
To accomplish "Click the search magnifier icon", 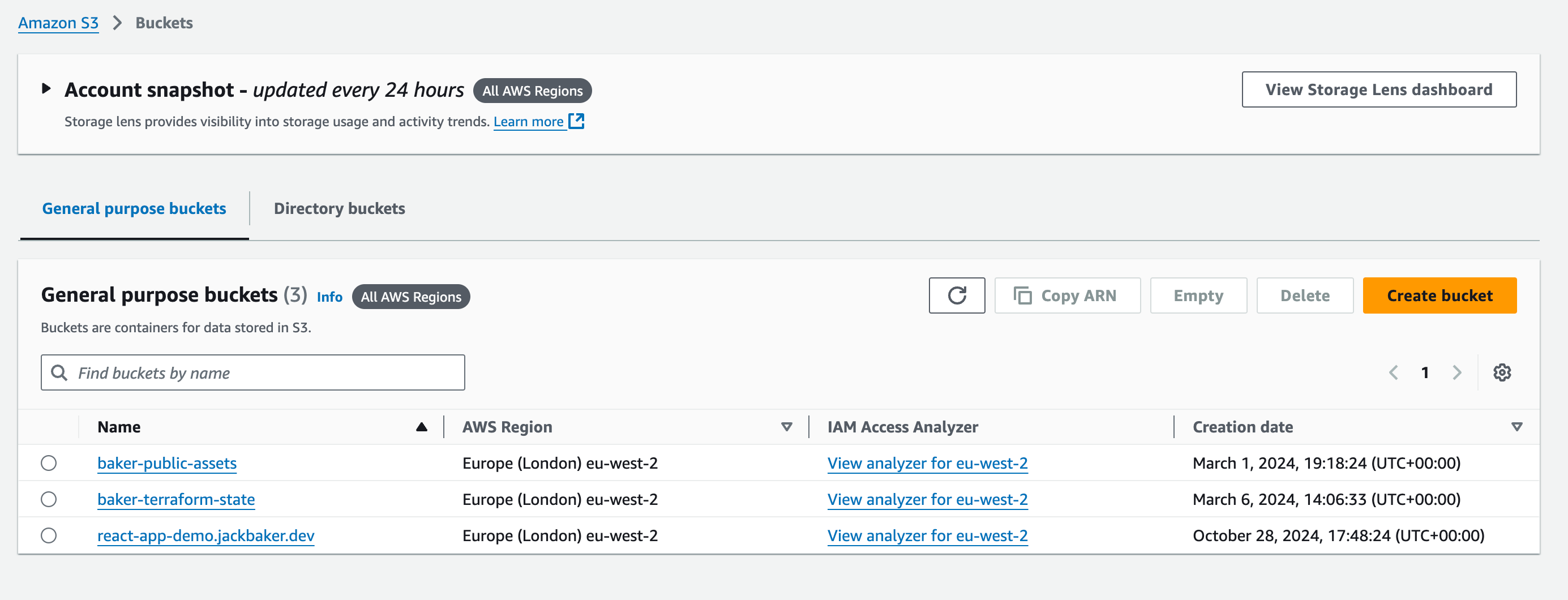I will (x=59, y=372).
